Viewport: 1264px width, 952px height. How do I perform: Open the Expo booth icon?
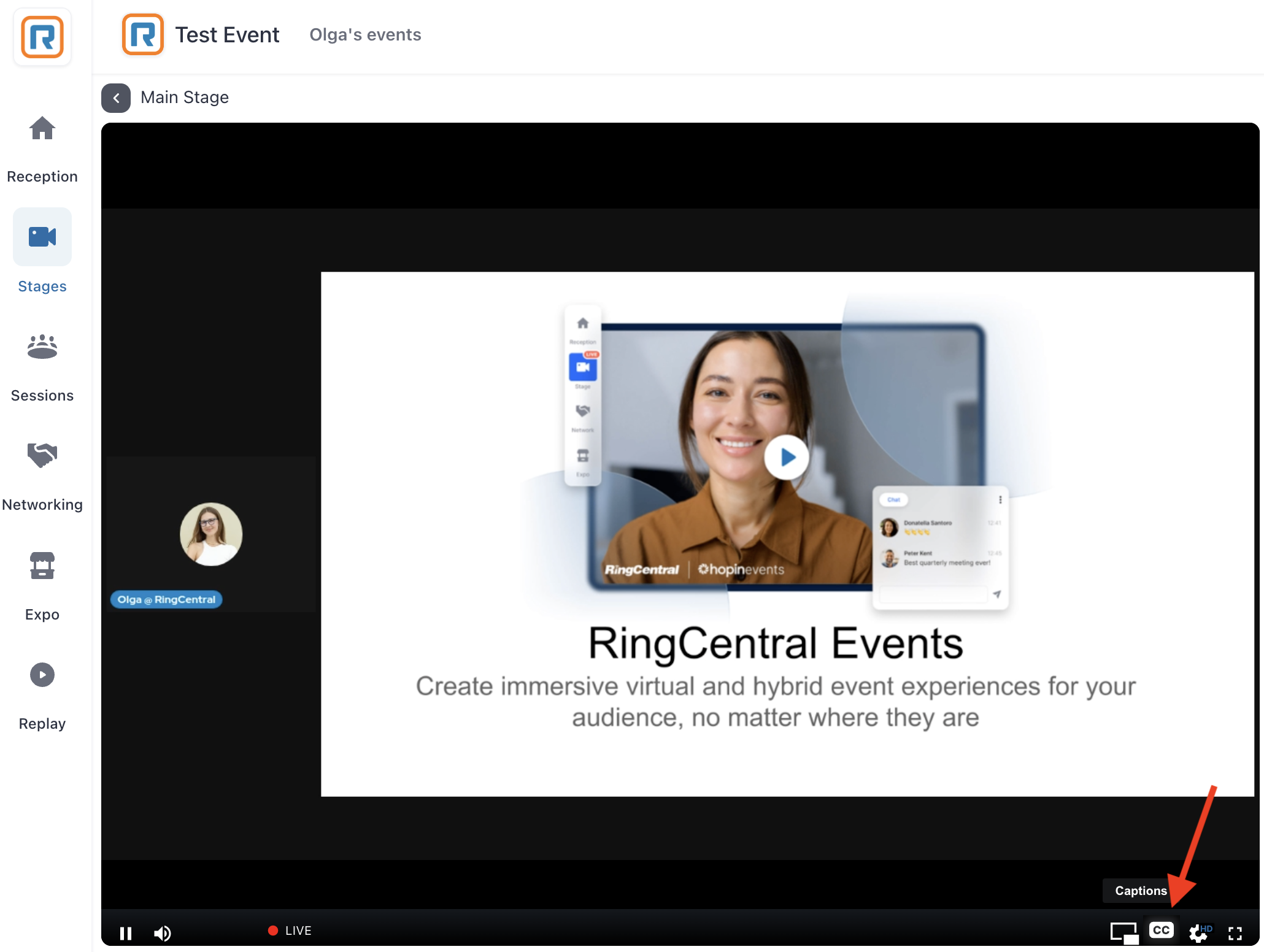pyautogui.click(x=42, y=566)
